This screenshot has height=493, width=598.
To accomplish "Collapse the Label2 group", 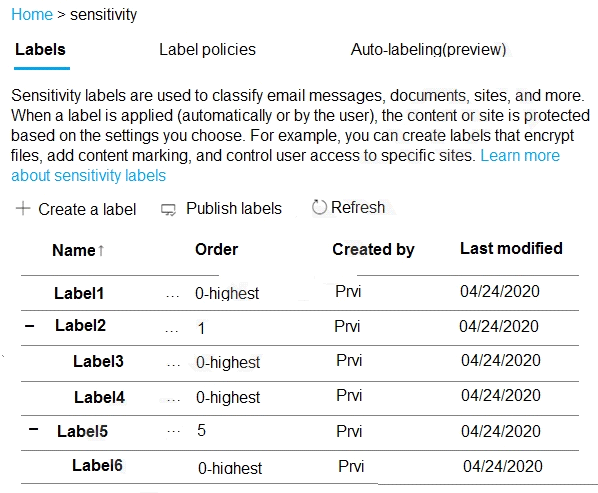I will pyautogui.click(x=29, y=326).
